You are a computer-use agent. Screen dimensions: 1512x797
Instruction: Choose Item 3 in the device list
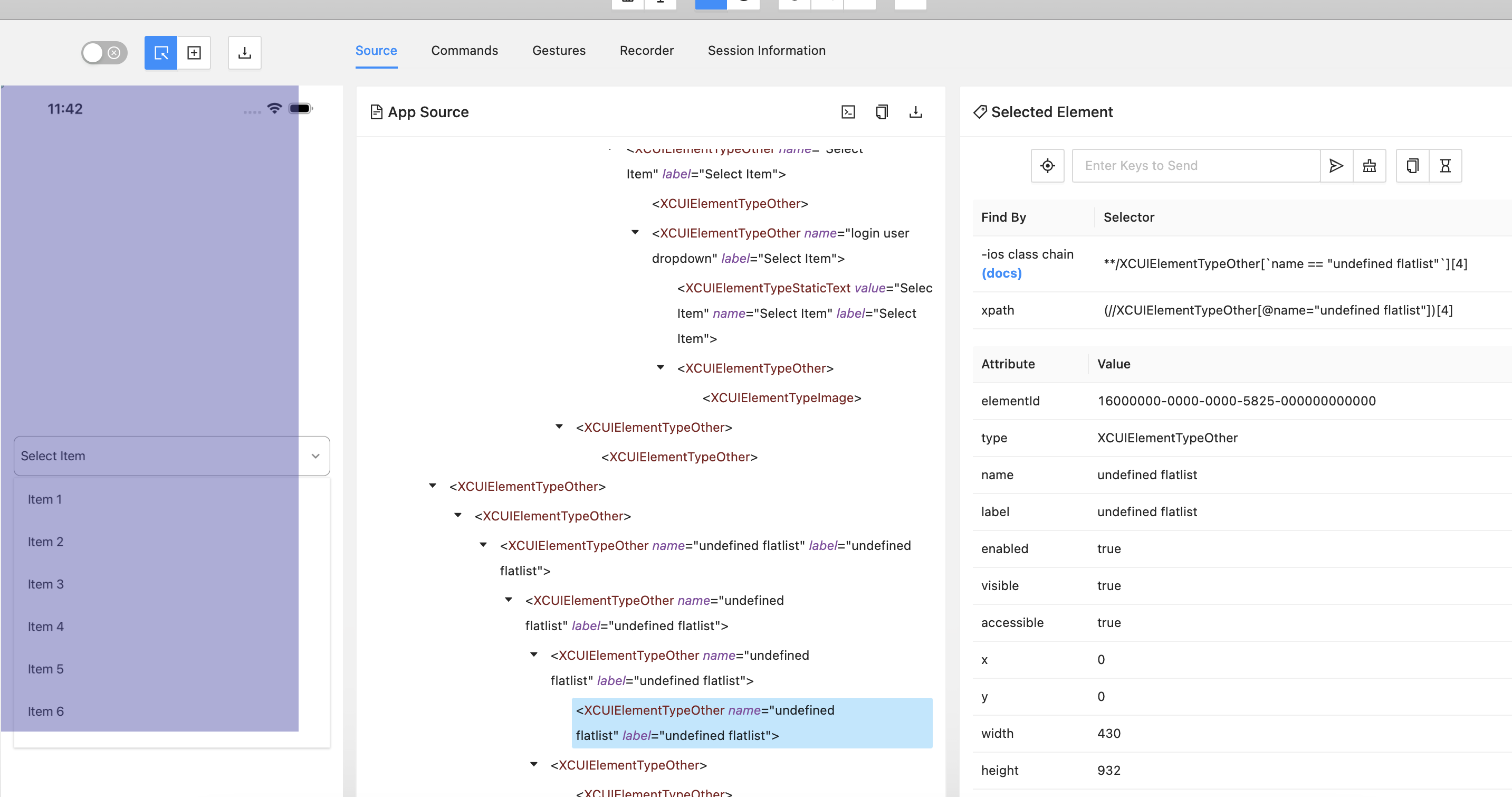[x=45, y=584]
